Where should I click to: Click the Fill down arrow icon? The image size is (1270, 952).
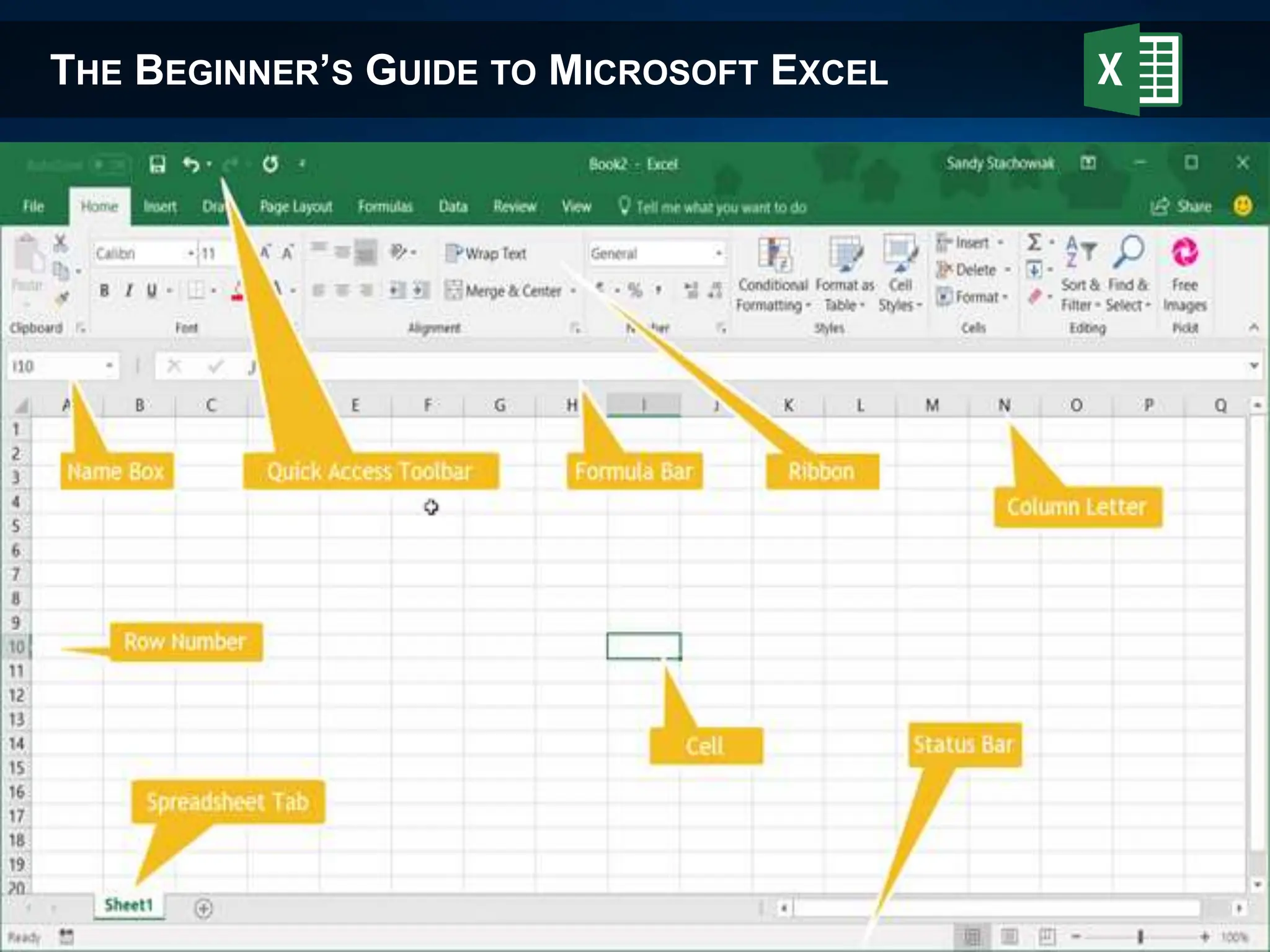click(1034, 270)
